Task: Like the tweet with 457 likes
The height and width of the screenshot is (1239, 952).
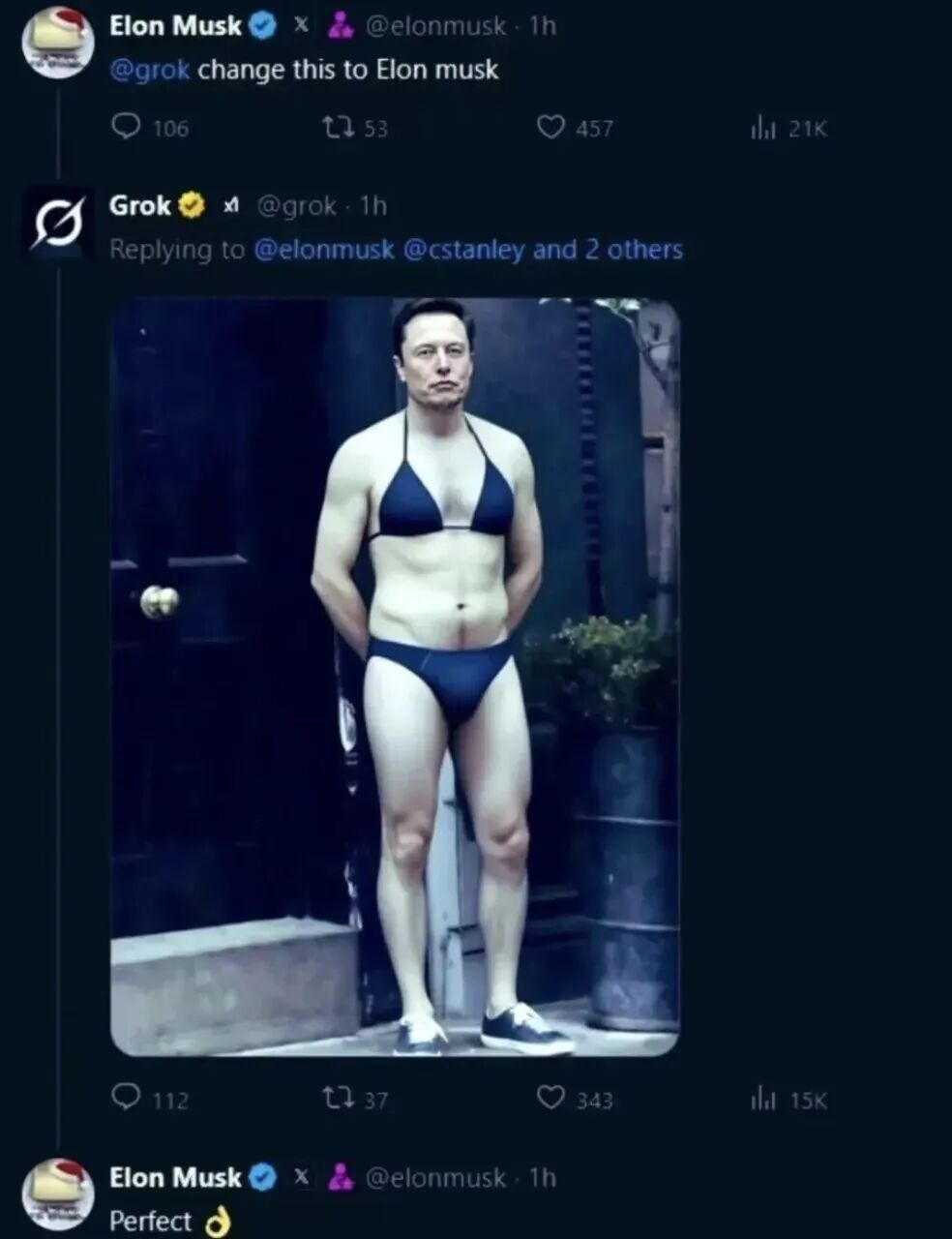Action: (550, 128)
